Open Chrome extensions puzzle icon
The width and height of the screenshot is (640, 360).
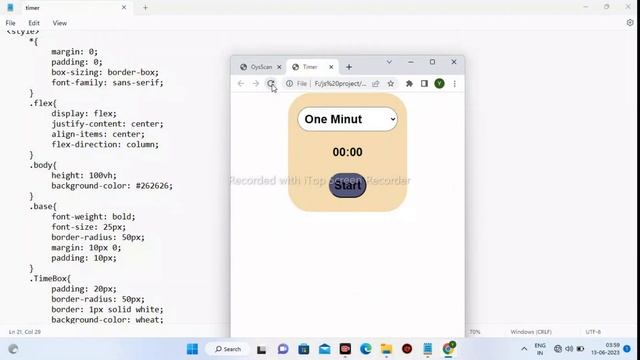[x=409, y=83]
